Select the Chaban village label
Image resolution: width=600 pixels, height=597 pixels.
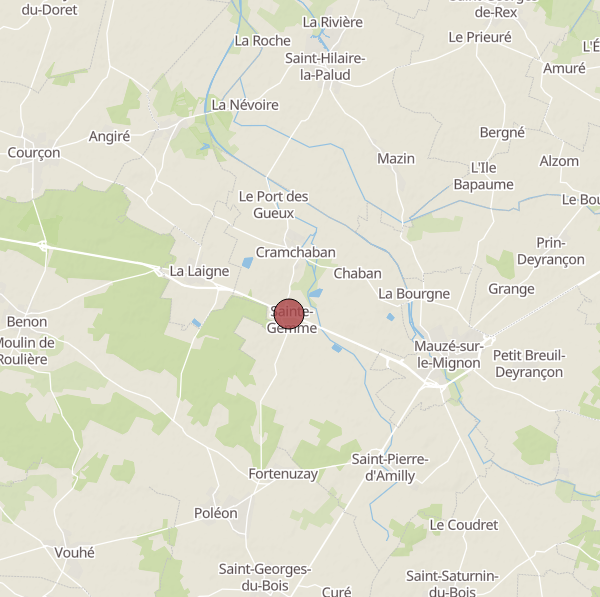(357, 274)
